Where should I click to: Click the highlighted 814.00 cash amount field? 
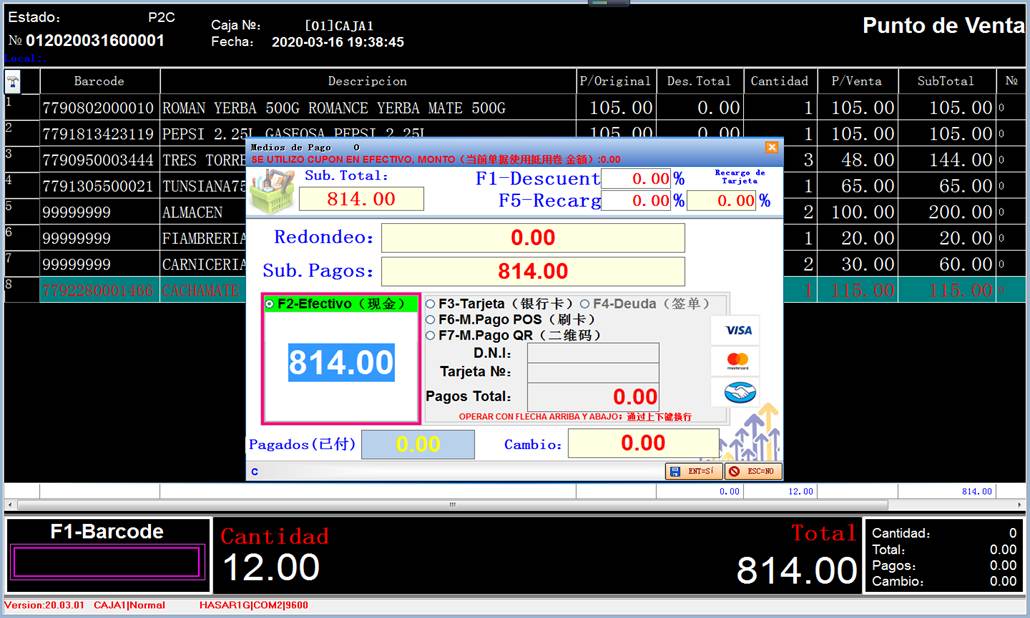[x=341, y=363]
